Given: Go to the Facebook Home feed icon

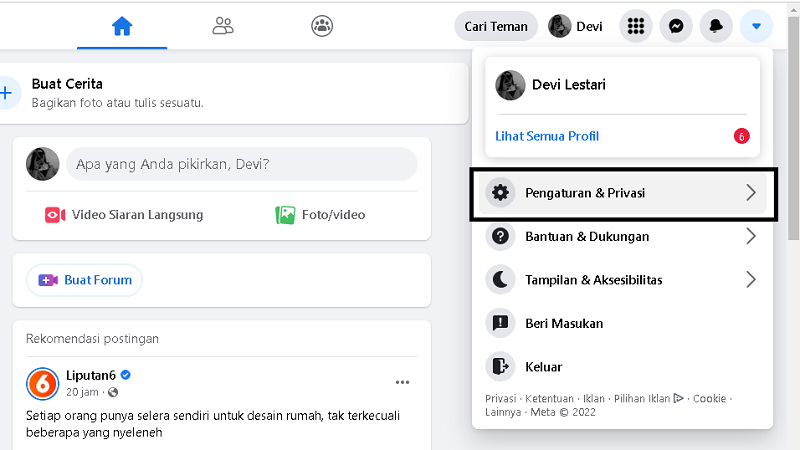Looking at the screenshot, I should coord(122,26).
